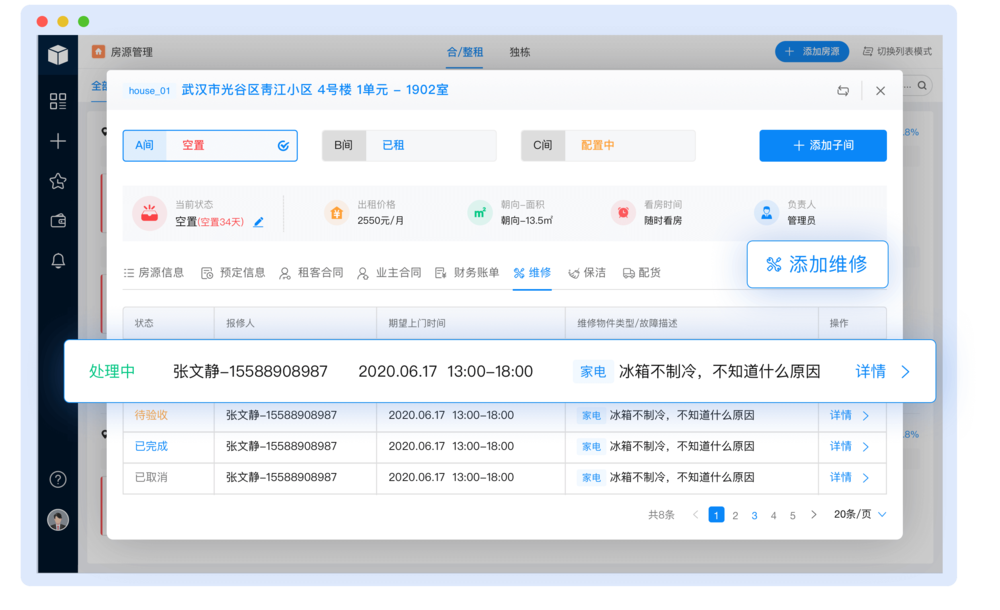The height and width of the screenshot is (610, 1000).
Task: Click the 已完成 status cell
Action: pyautogui.click(x=151, y=447)
